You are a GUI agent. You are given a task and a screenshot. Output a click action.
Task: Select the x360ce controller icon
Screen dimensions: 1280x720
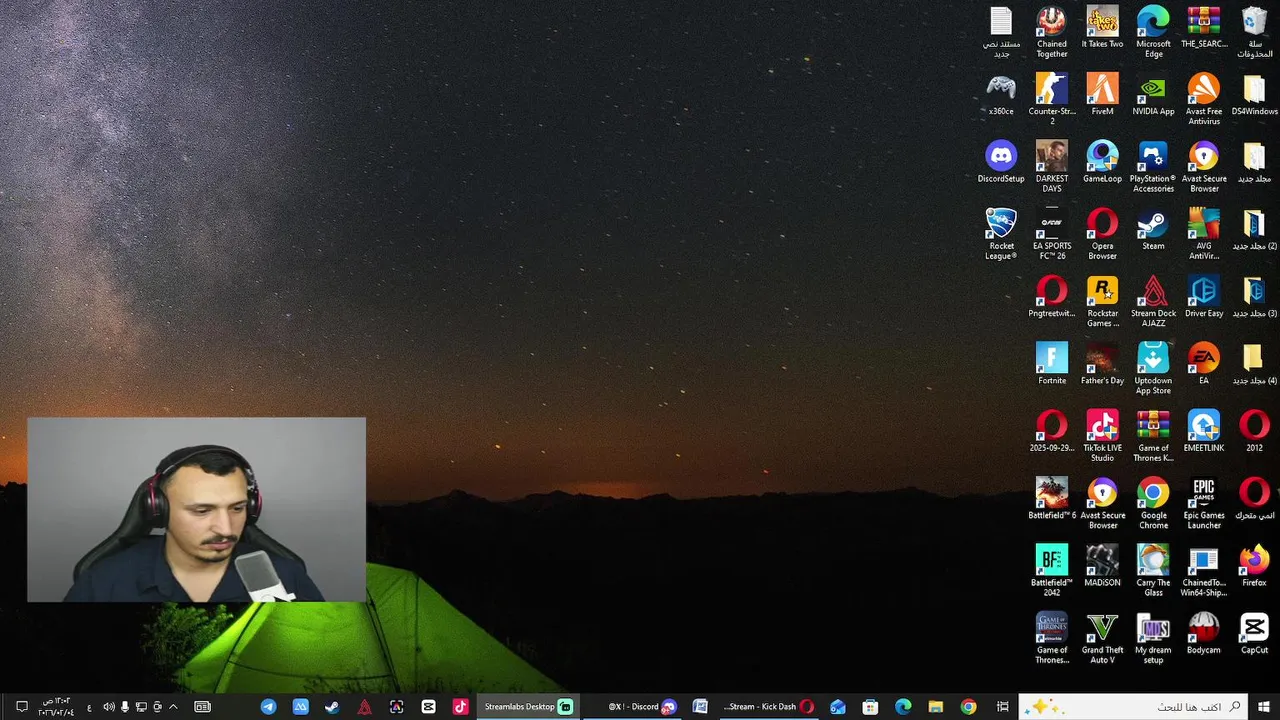point(1001,95)
